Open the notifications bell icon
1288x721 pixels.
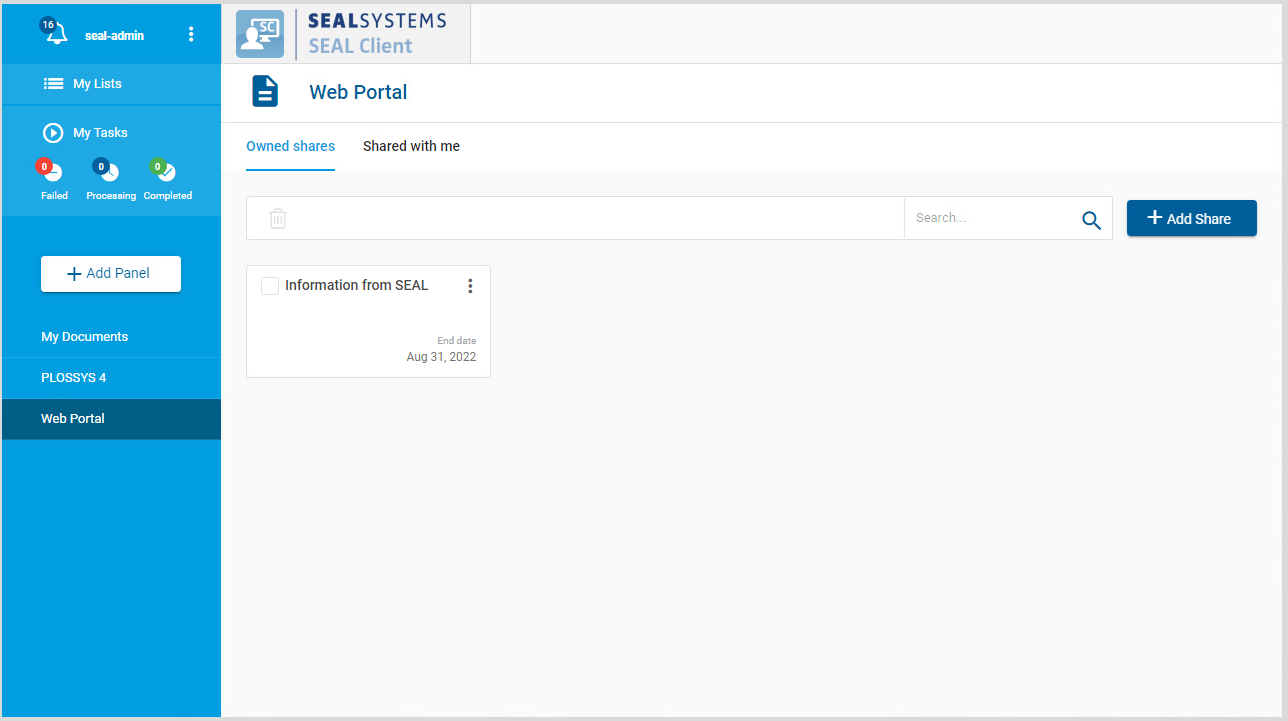tap(56, 34)
